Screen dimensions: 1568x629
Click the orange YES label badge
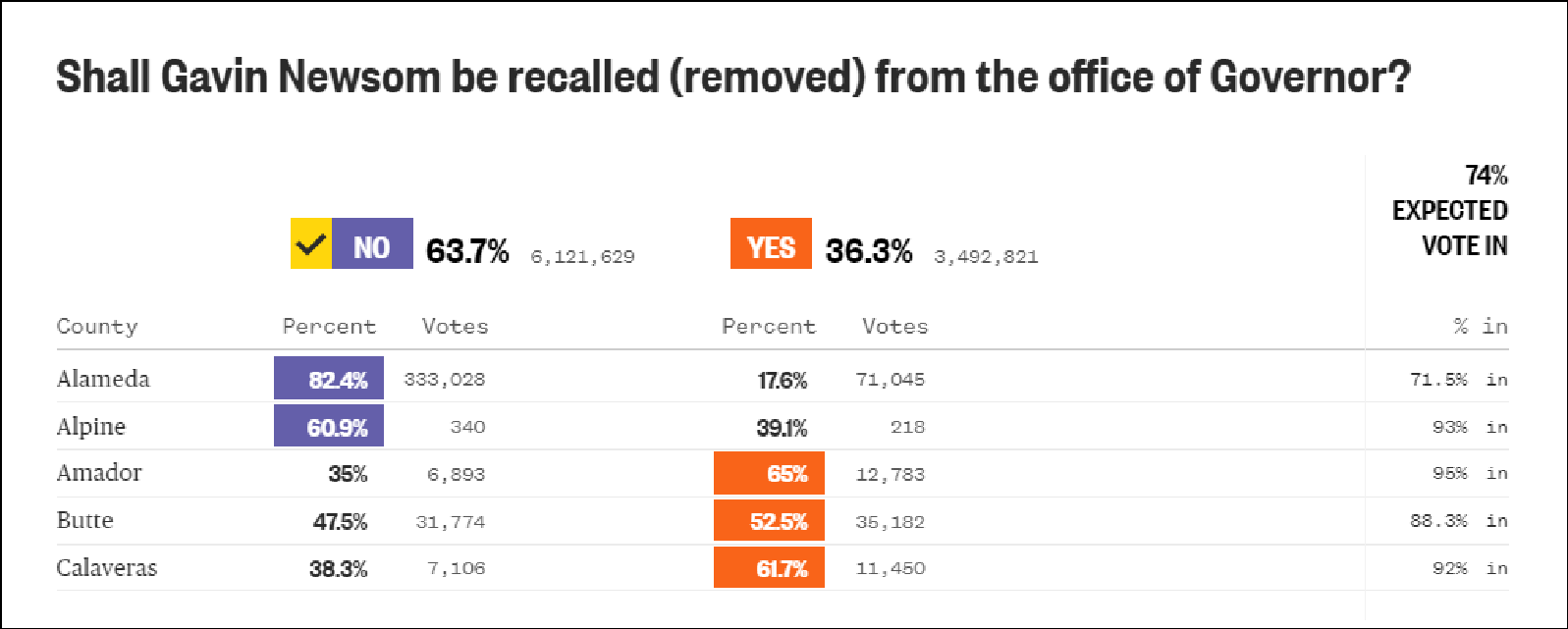(771, 244)
